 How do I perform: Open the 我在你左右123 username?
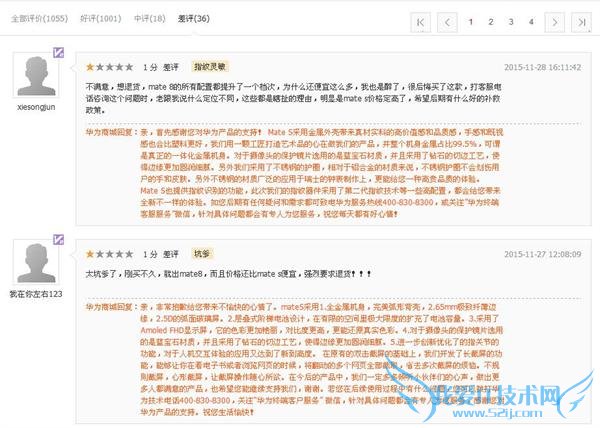tap(36, 294)
